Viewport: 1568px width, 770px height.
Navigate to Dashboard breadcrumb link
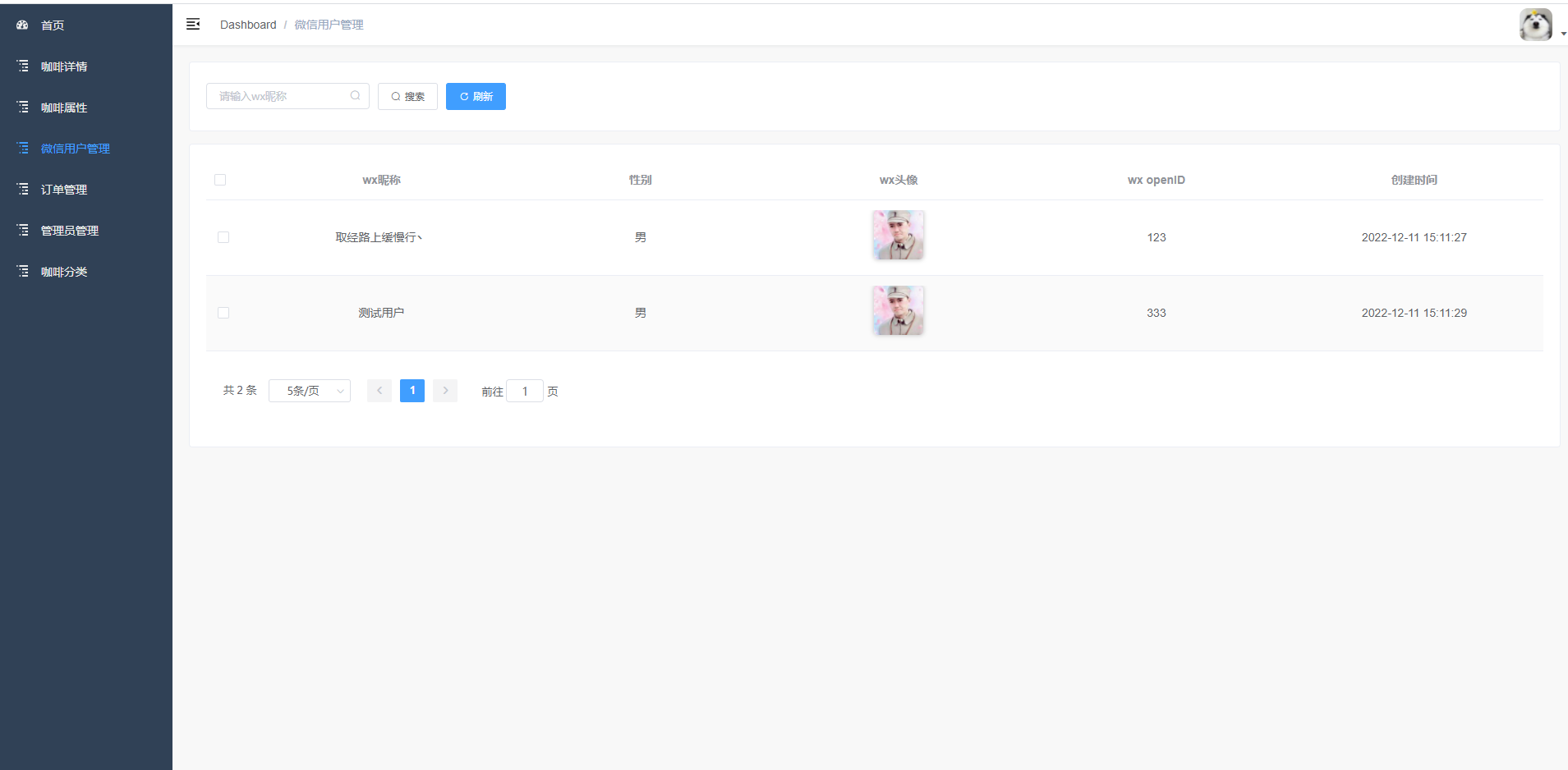(x=248, y=25)
